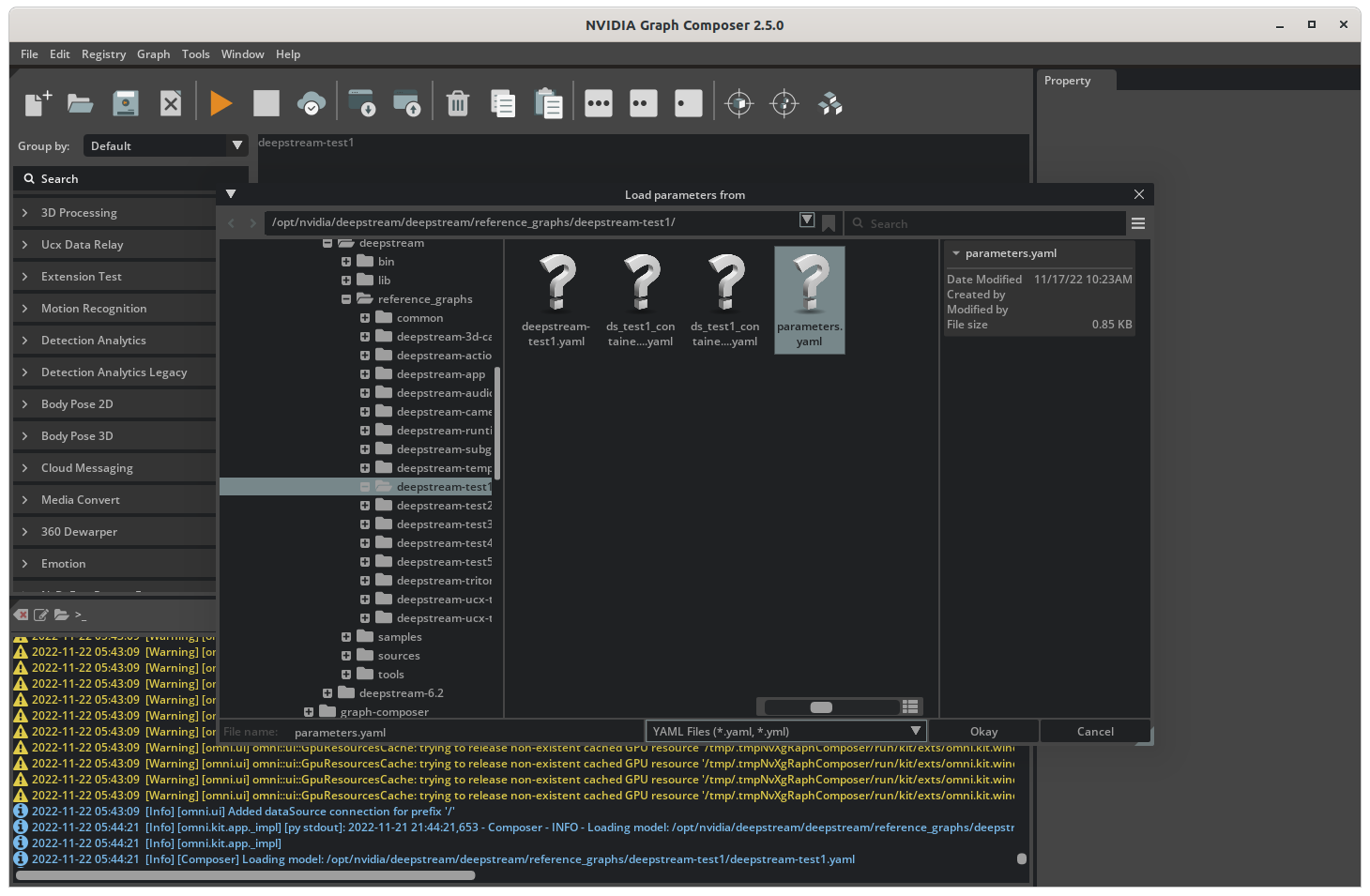
Task: Click the console command prompt icon
Action: (x=81, y=615)
